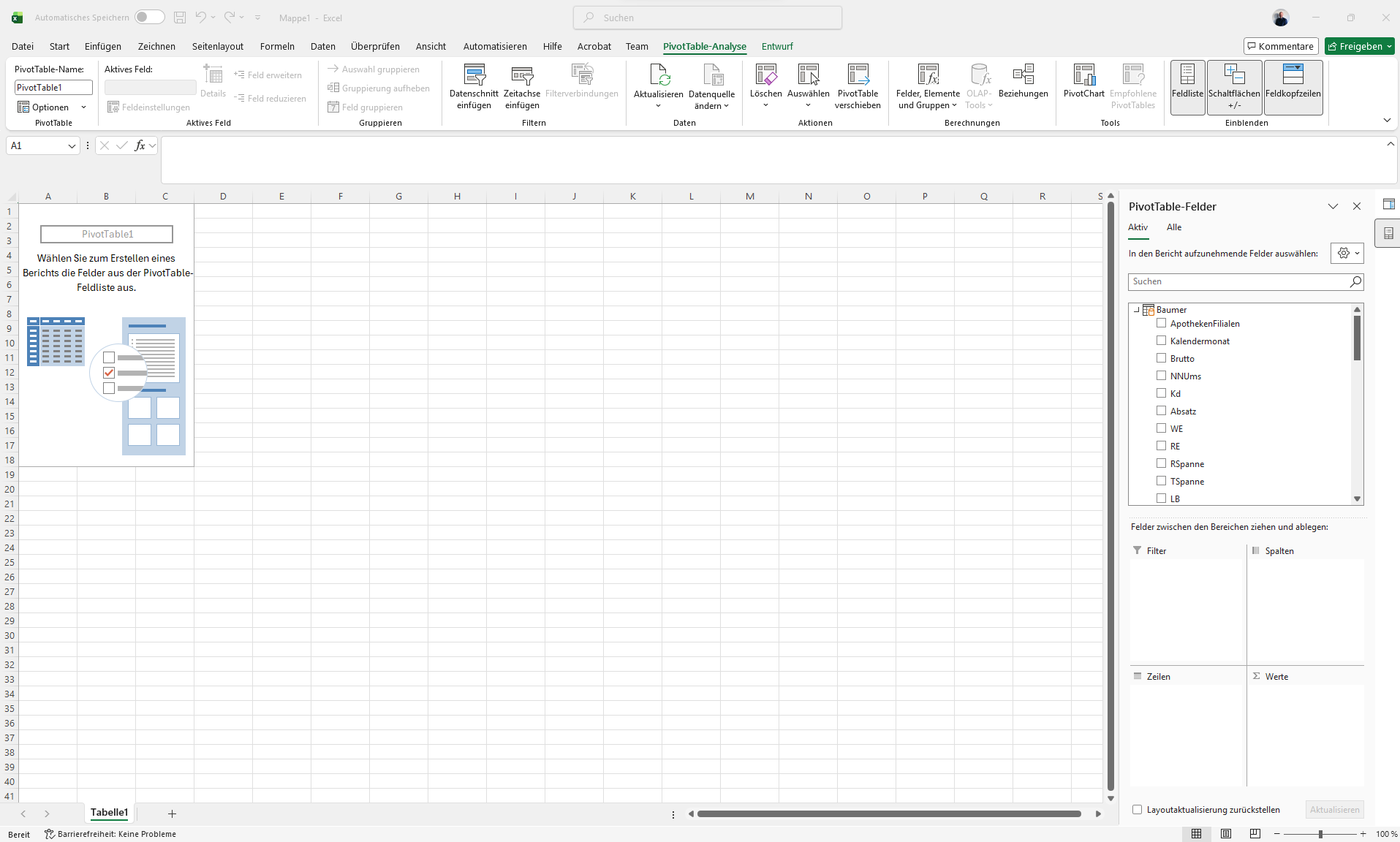Toggle the Feldliste pane button
The height and width of the screenshot is (842, 1400).
(1187, 87)
